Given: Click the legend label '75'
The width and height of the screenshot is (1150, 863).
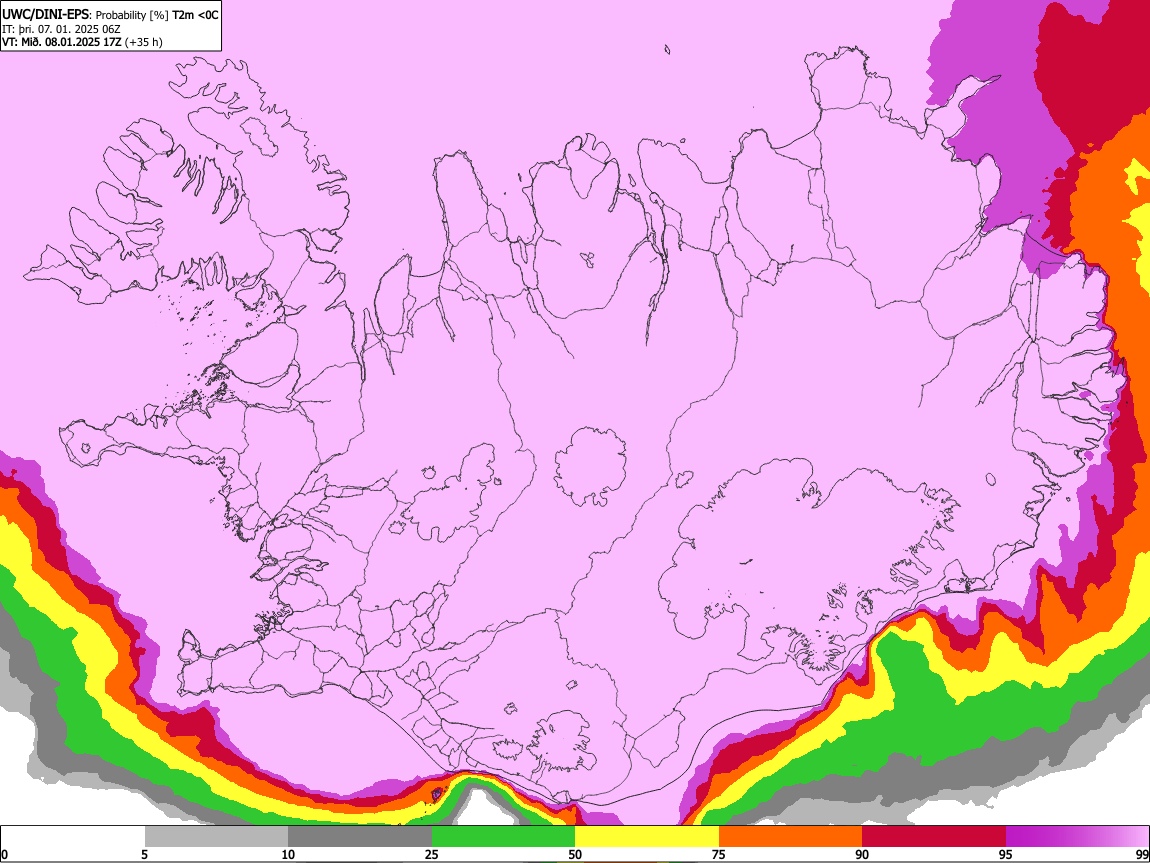Looking at the screenshot, I should [x=719, y=854].
